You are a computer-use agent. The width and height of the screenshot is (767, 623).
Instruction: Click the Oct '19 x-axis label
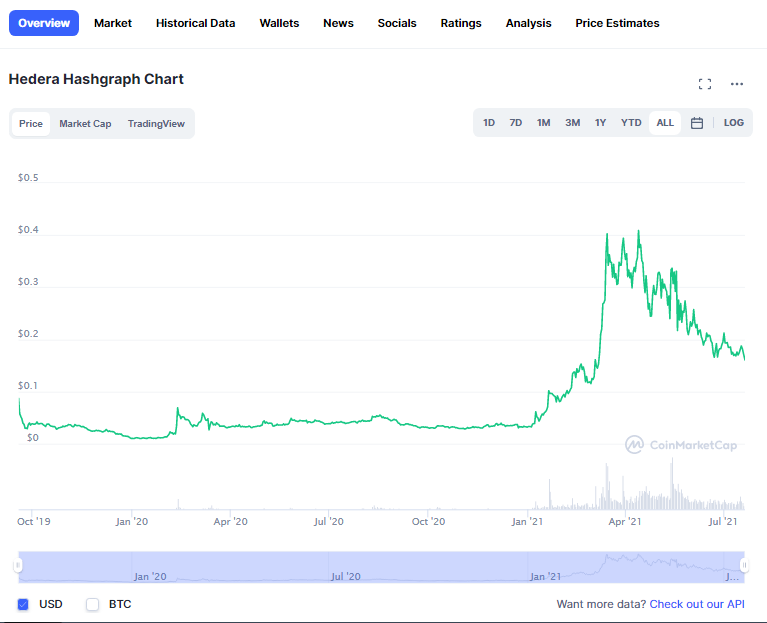tap(34, 521)
